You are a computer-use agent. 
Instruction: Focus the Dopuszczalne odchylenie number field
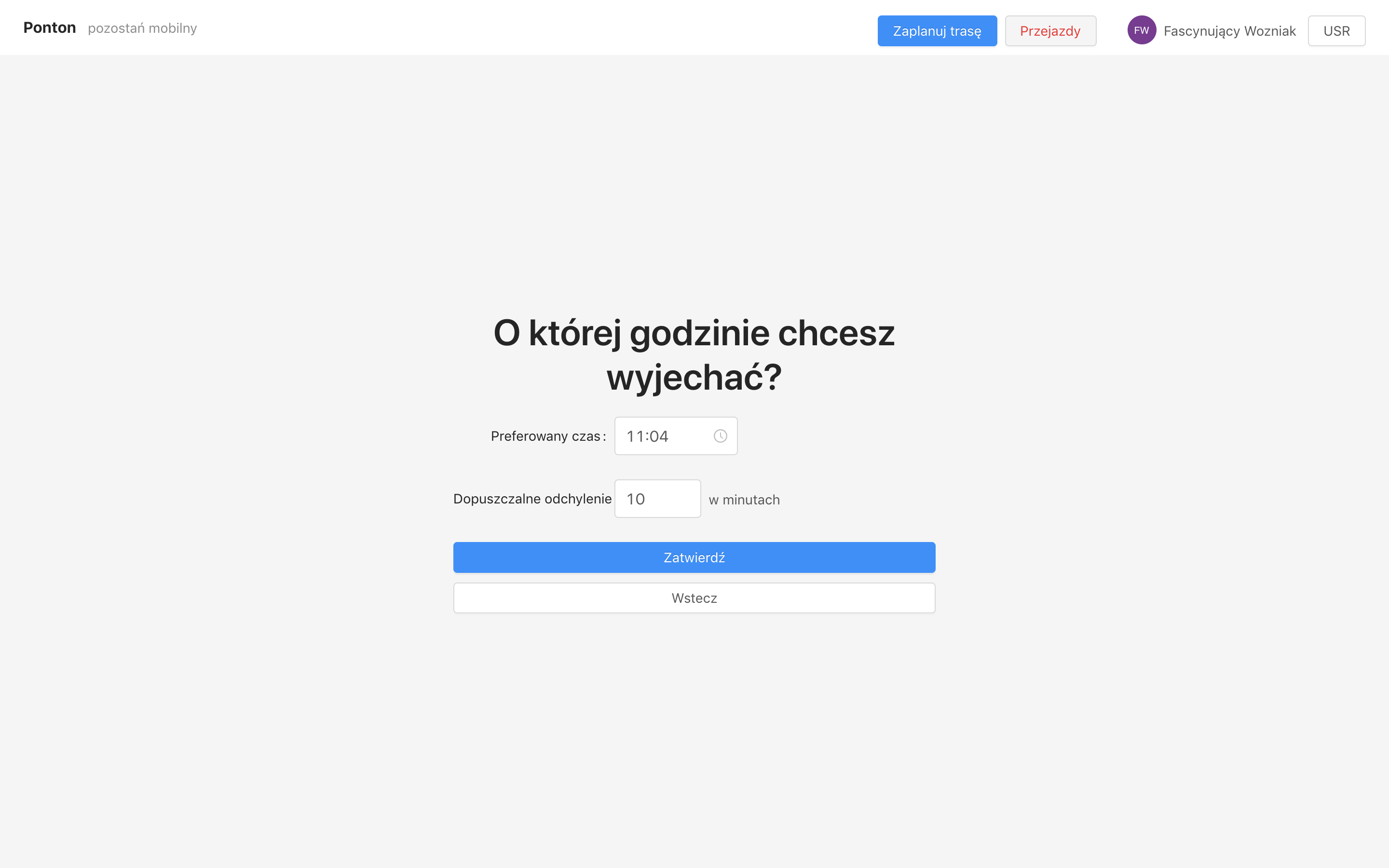(666, 499)
